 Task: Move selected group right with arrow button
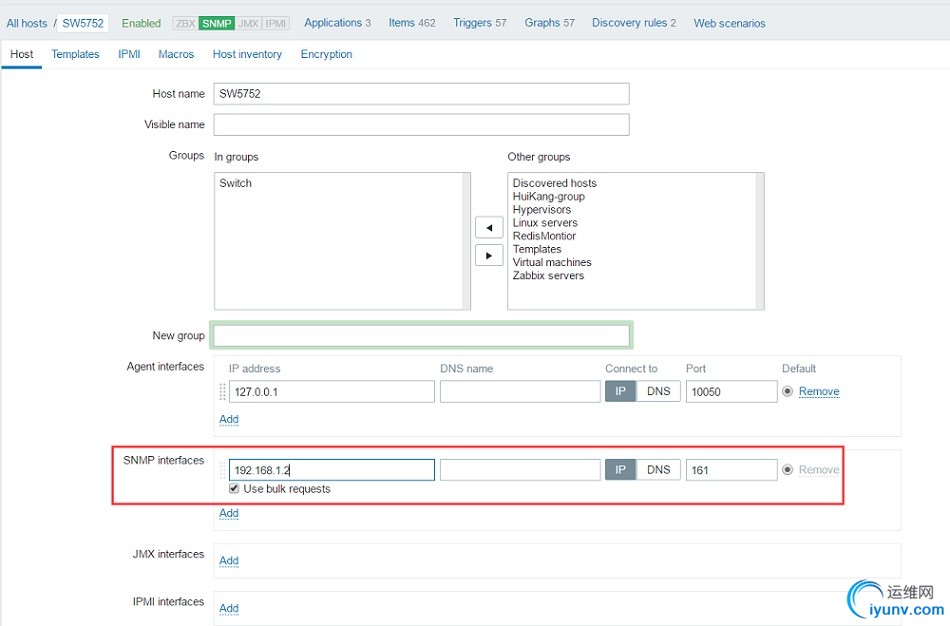click(489, 255)
